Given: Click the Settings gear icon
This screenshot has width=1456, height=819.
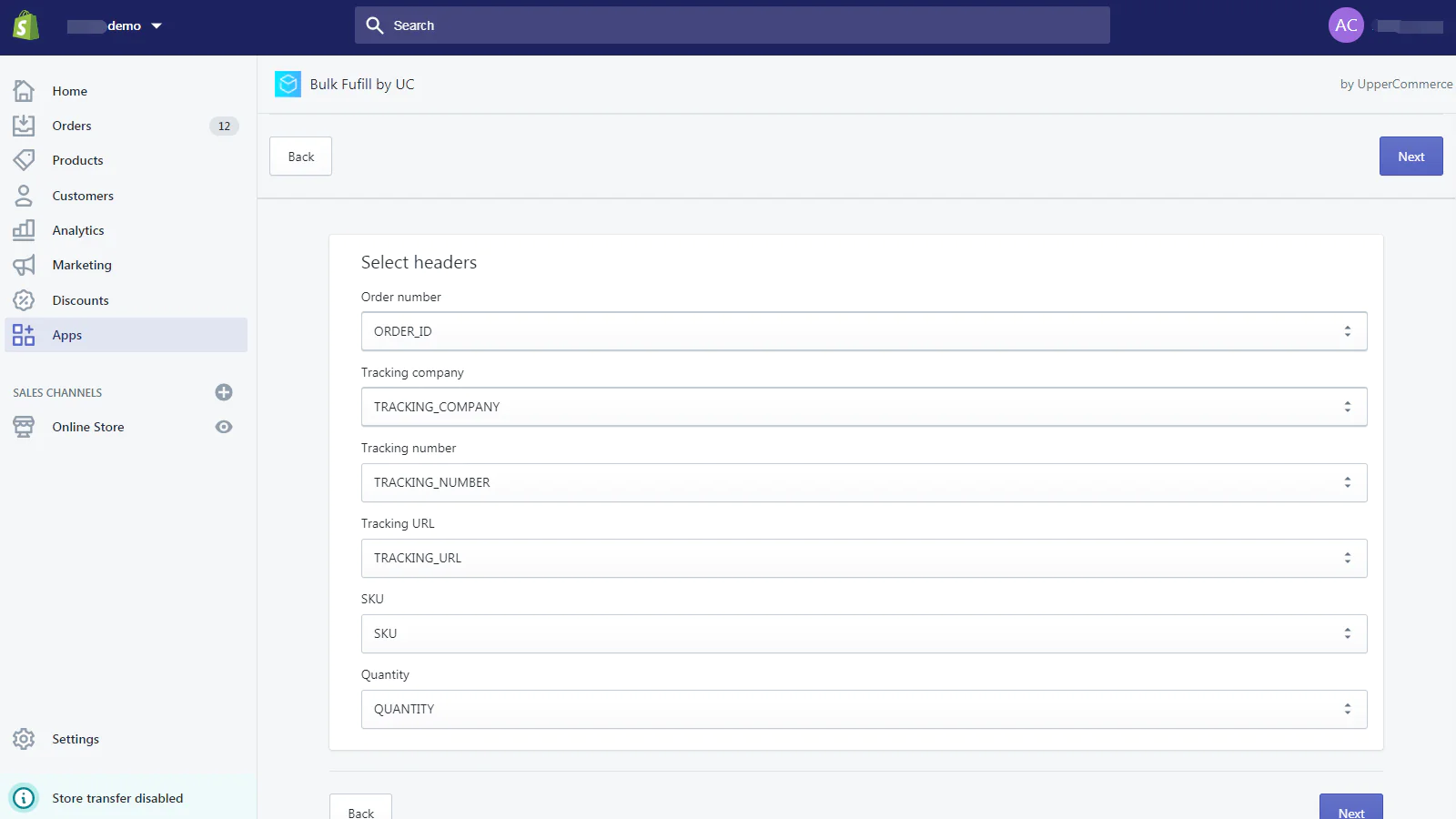Looking at the screenshot, I should click(x=24, y=739).
